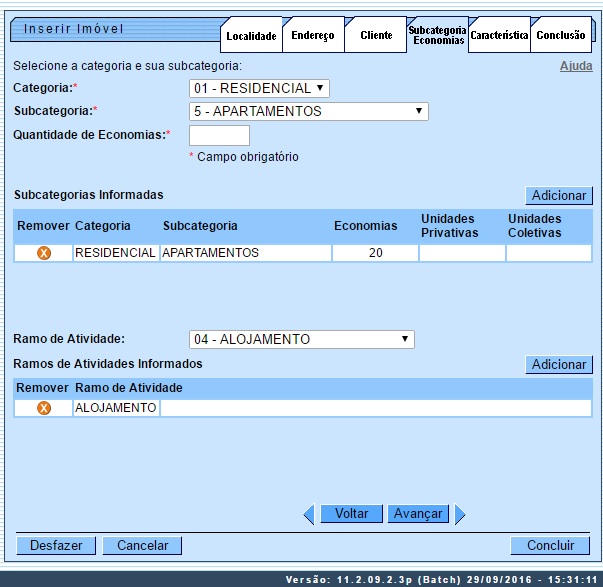Expand the Subcategoria dropdown
603x587 pixels.
point(308,111)
